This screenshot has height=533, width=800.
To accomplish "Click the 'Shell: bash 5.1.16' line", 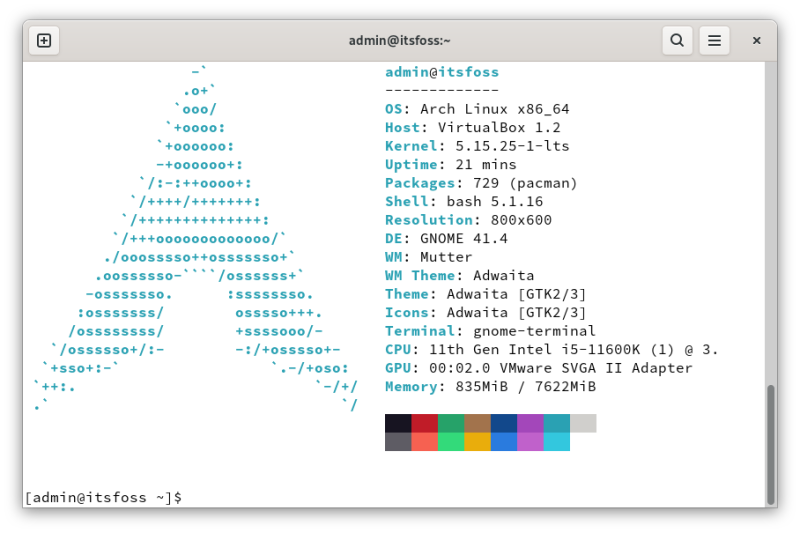I will pos(464,201).
